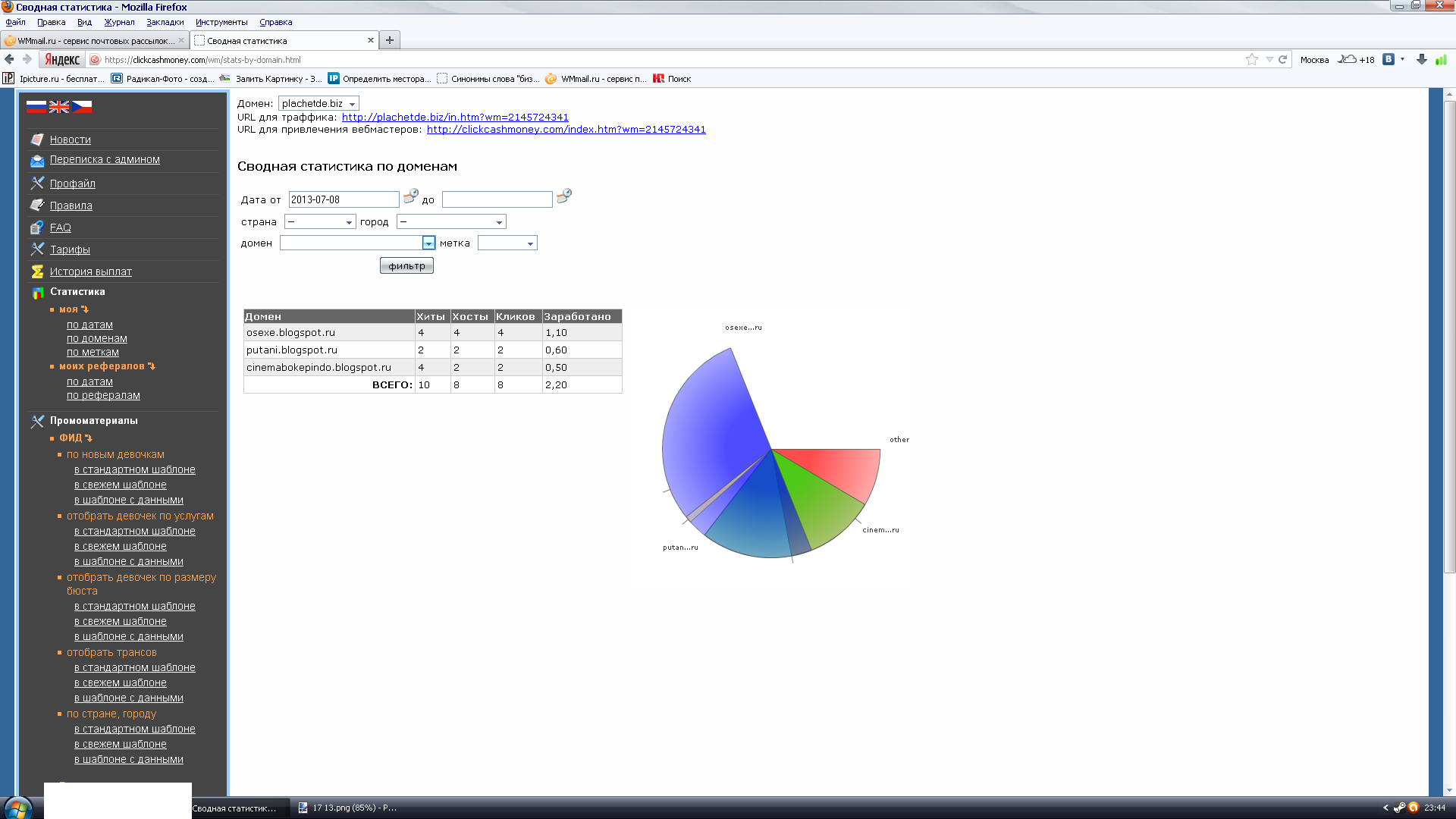Open new tab with plus button
The image size is (1456, 819).
click(390, 40)
